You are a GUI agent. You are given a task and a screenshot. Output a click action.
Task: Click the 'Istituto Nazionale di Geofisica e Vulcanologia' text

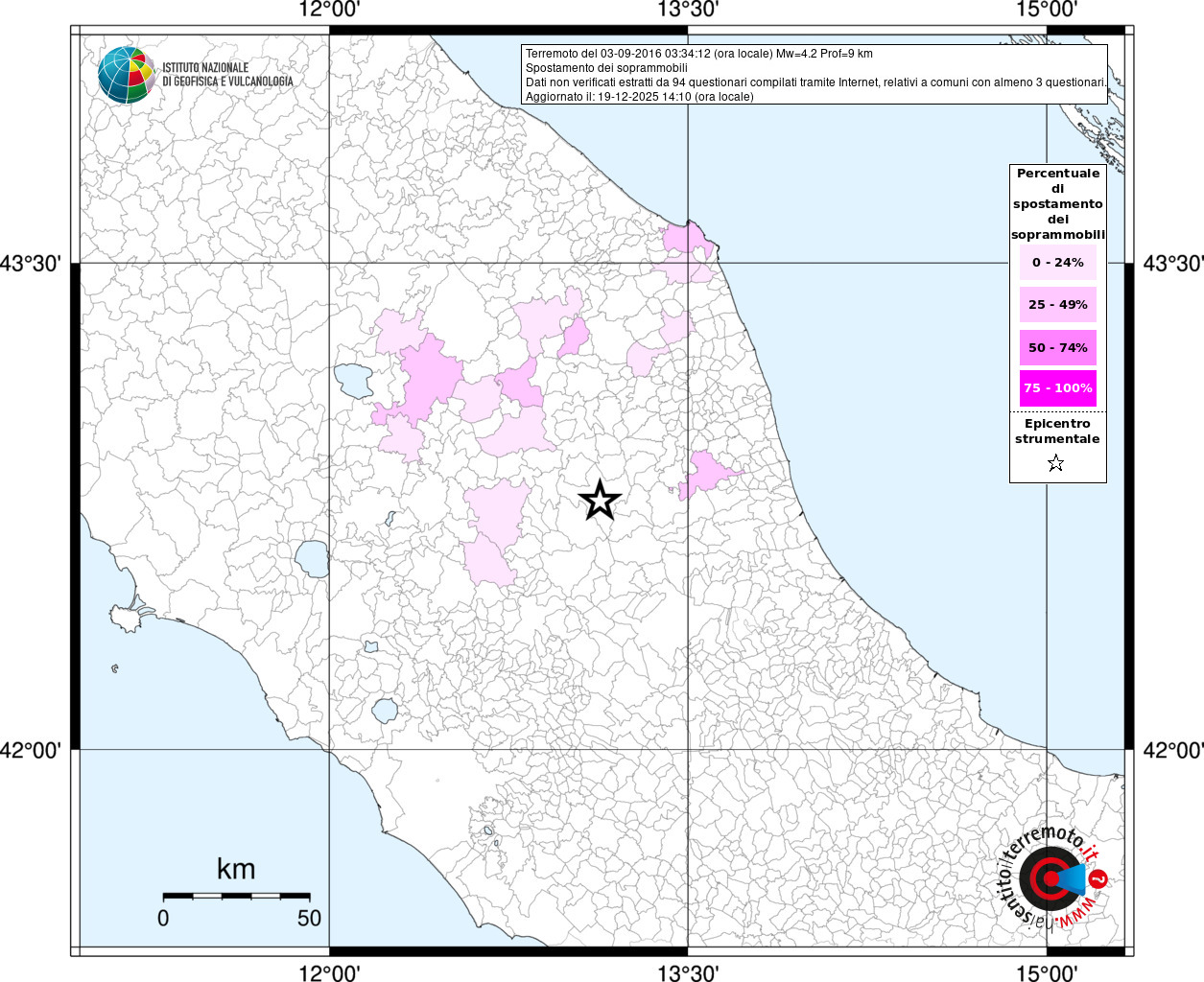[x=227, y=75]
